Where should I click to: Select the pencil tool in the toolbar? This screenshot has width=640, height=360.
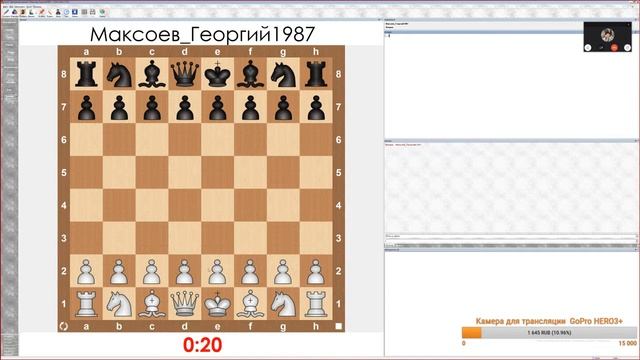(x=6, y=12)
